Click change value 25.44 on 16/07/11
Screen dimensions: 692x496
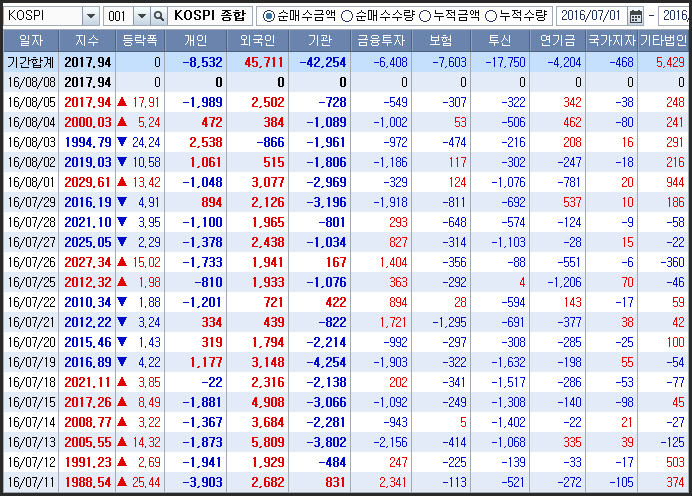[x=147, y=482]
